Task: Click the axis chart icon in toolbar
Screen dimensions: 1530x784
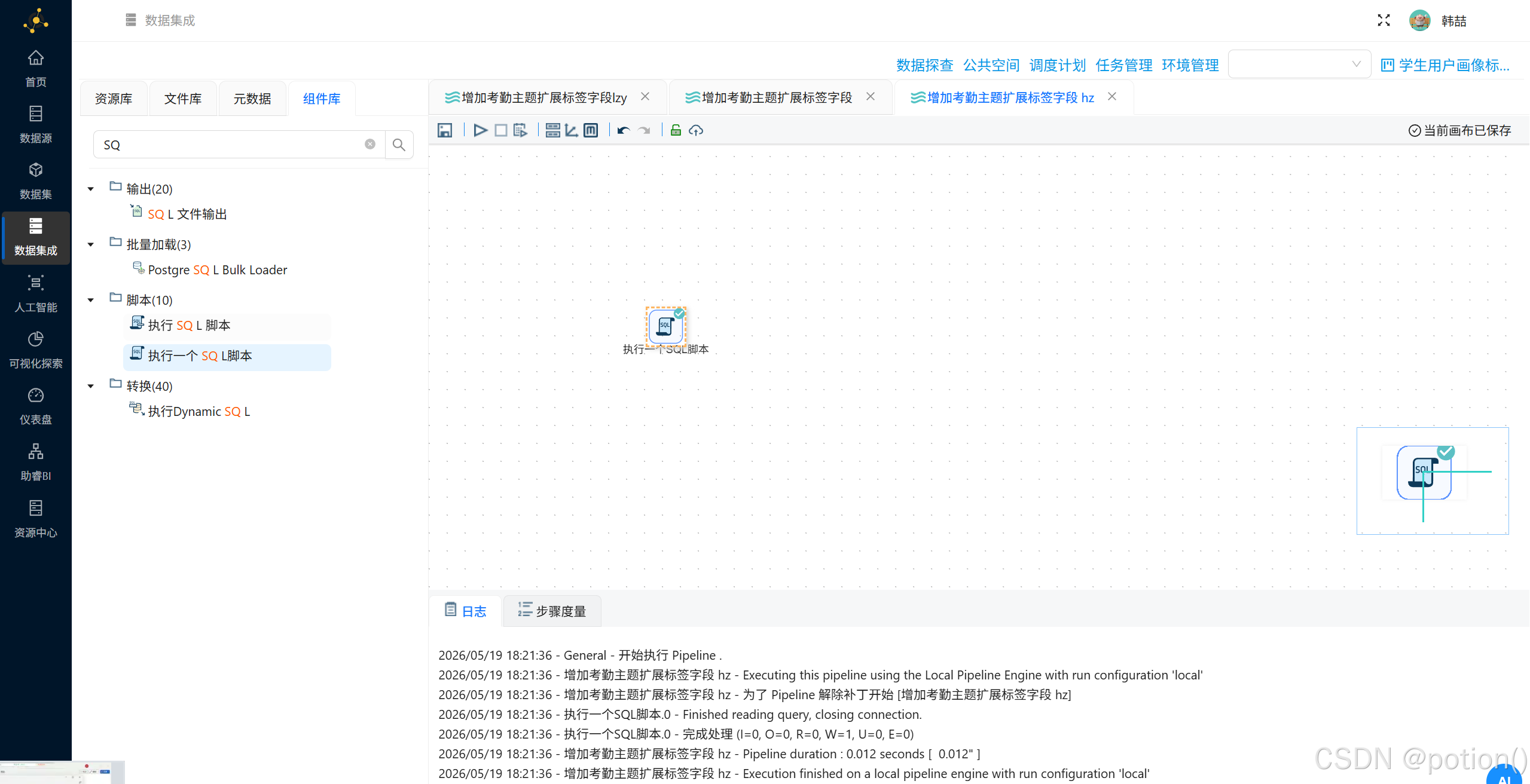Action: coord(572,130)
